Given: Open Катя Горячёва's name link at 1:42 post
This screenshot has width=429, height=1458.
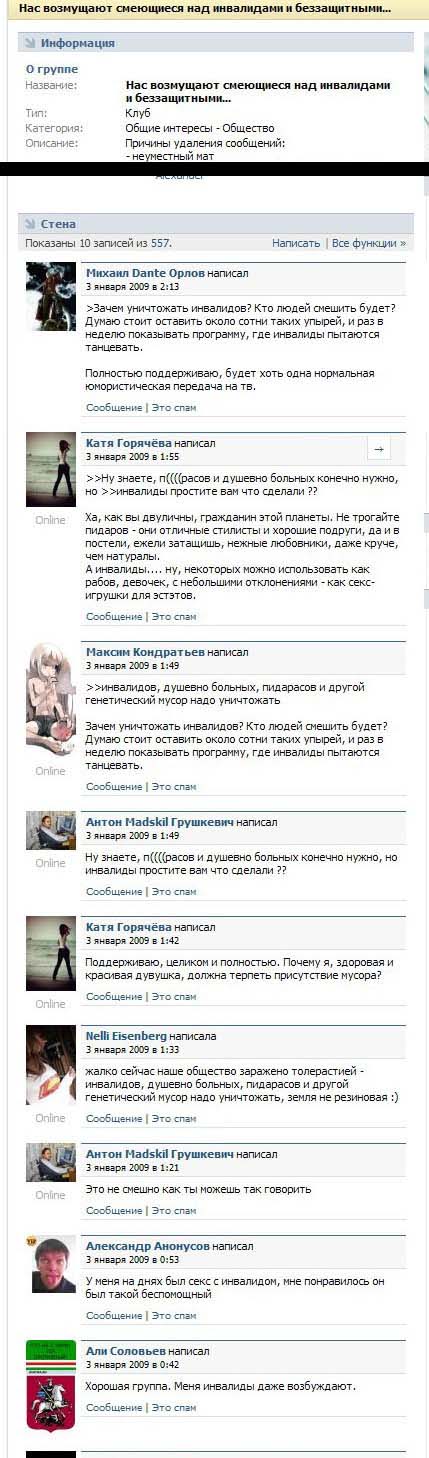Looking at the screenshot, I should coord(129,927).
